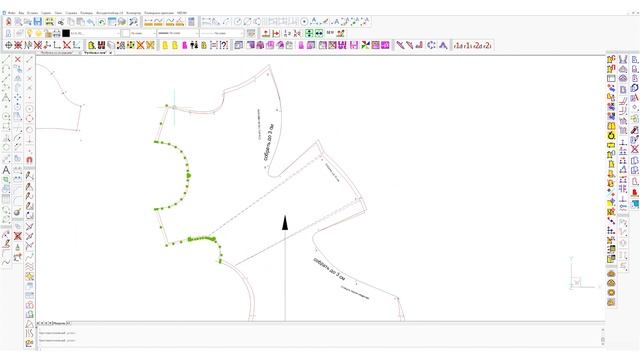Click the chain link icon in top toolbar
Image resolution: width=640 pixels, height=360 pixels.
click(x=61, y=22)
